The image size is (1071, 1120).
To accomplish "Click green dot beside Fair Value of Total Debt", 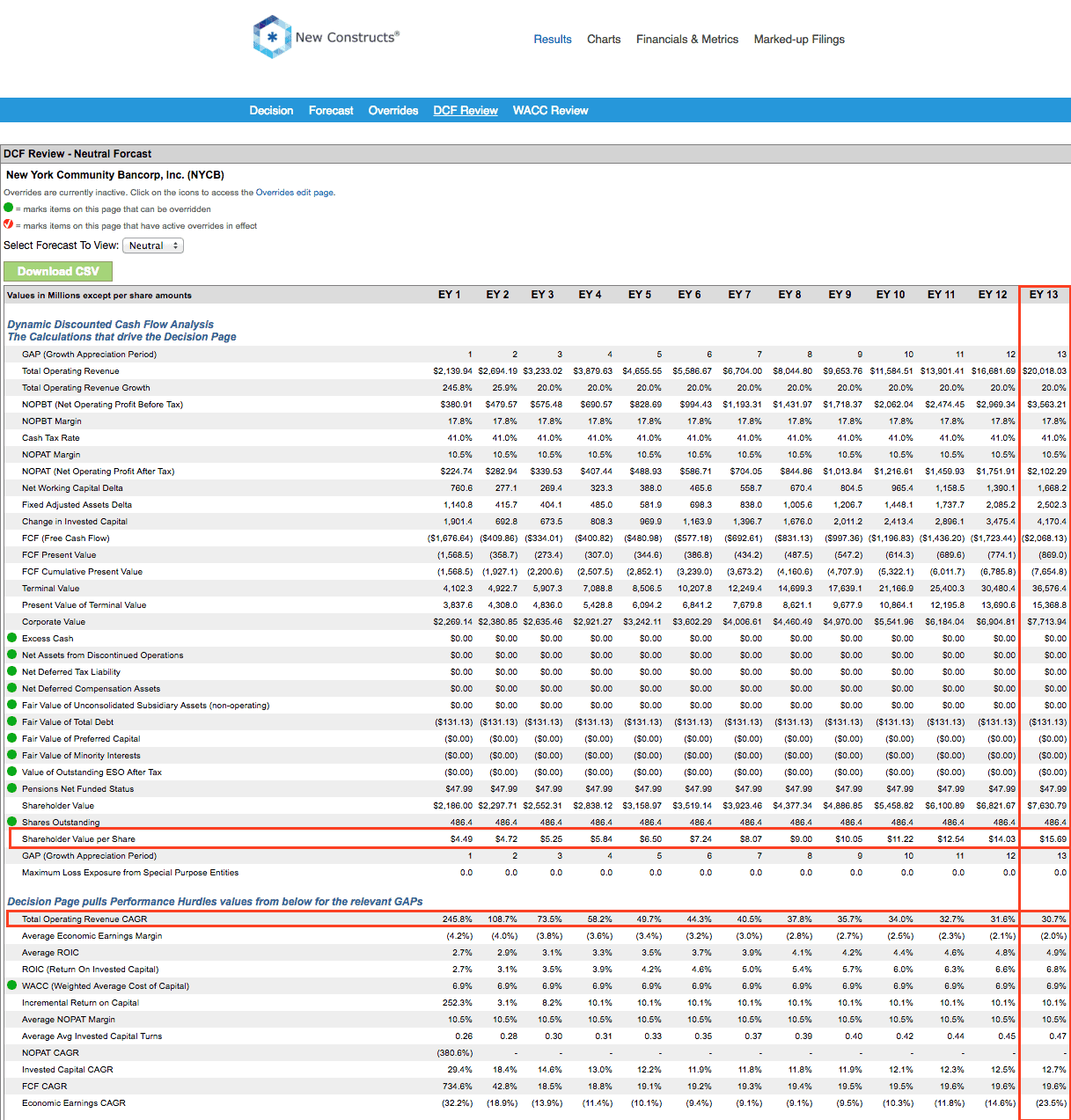I will 12,721.
